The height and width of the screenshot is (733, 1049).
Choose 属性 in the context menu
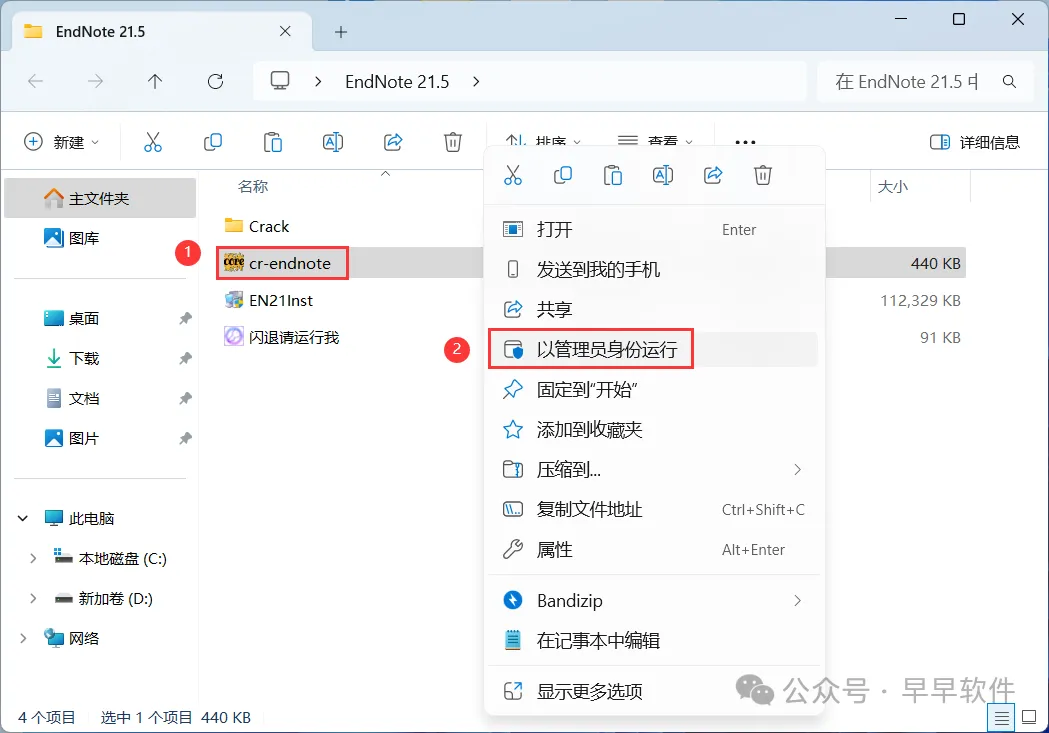coord(654,550)
